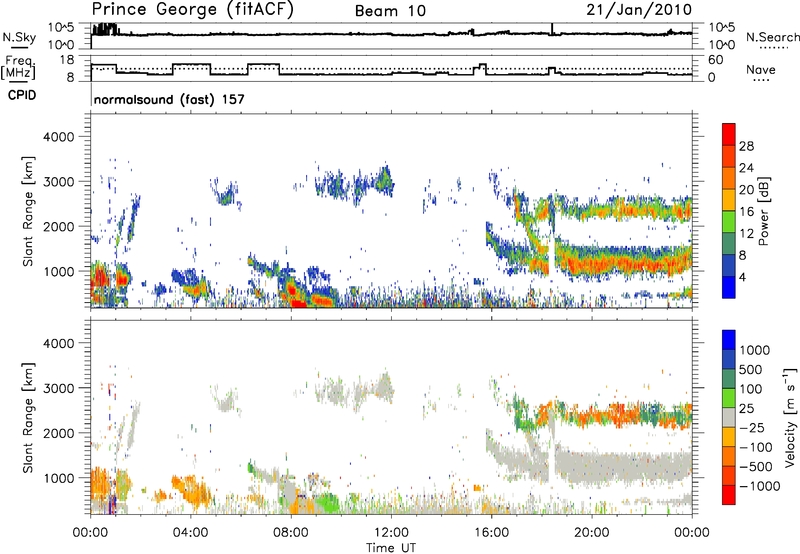Click the 'Nave' legend label
This screenshot has height=554, width=800.
[761, 69]
